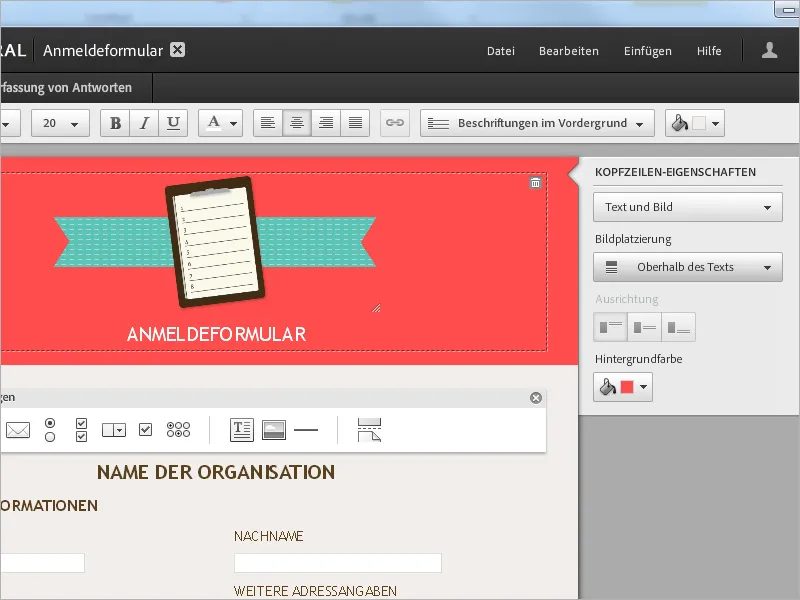Open the font size dropdown
This screenshot has height=600, width=800.
pos(60,122)
